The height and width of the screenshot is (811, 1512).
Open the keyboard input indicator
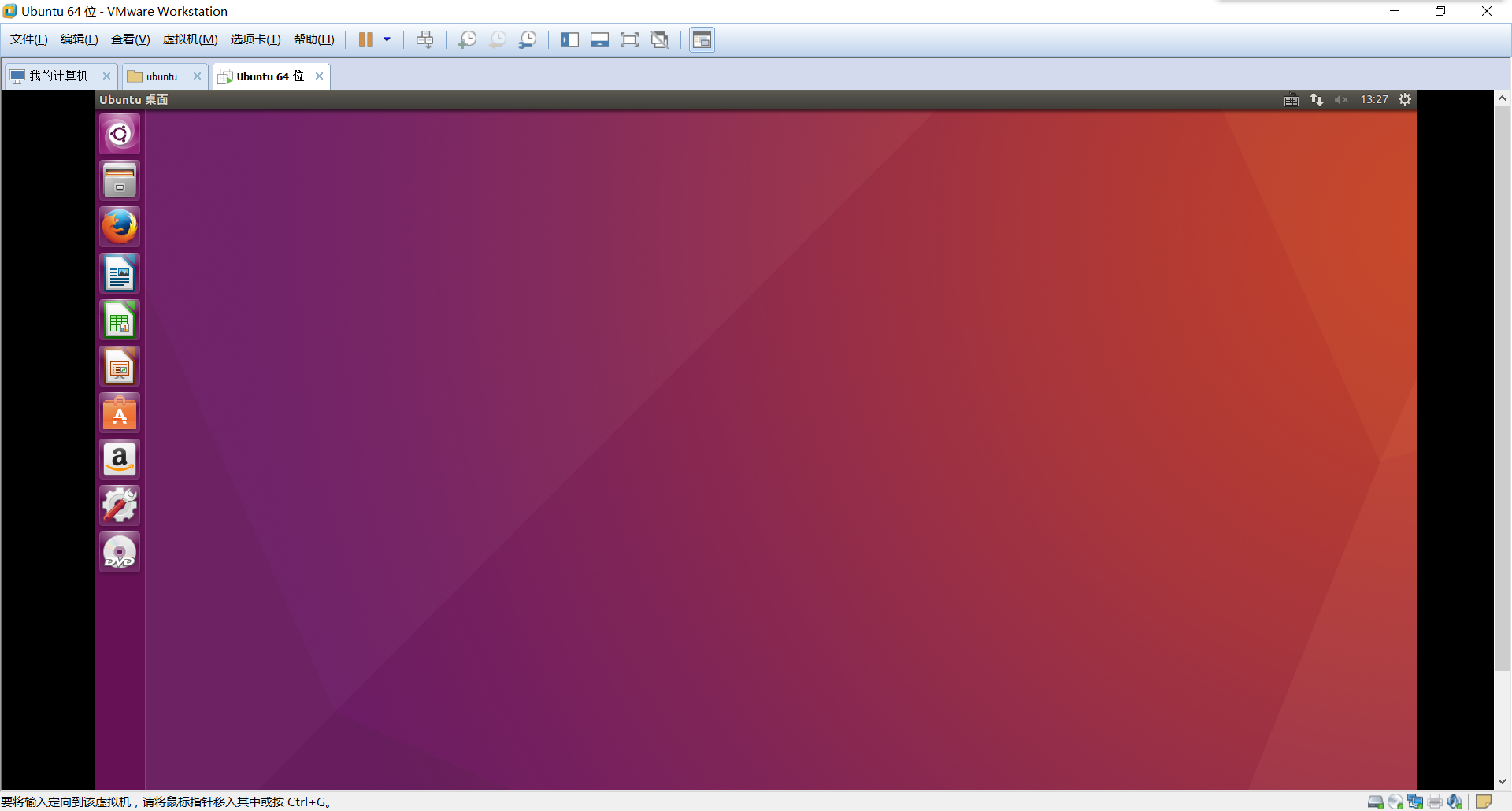(1291, 100)
